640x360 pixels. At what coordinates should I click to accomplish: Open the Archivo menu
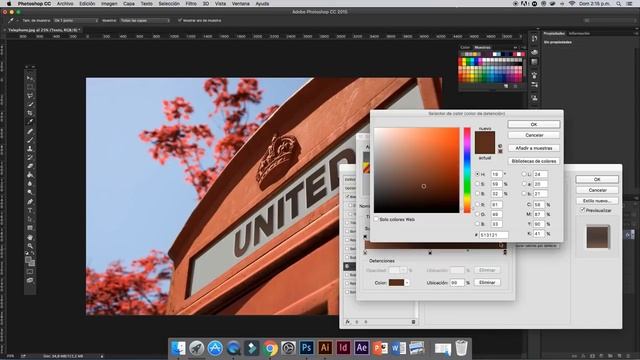65,4
